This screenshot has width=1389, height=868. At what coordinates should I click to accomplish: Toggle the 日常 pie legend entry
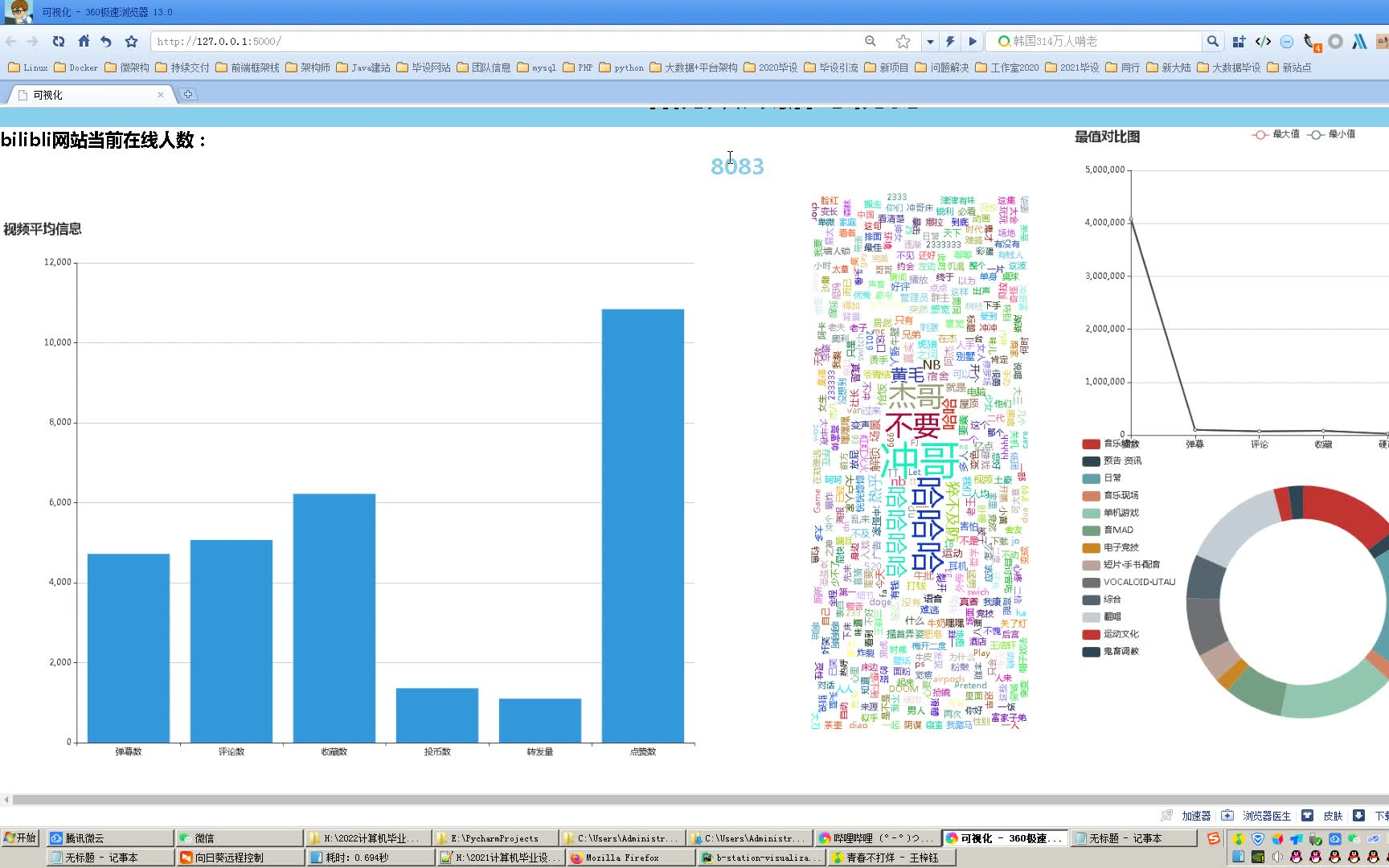tap(1102, 478)
